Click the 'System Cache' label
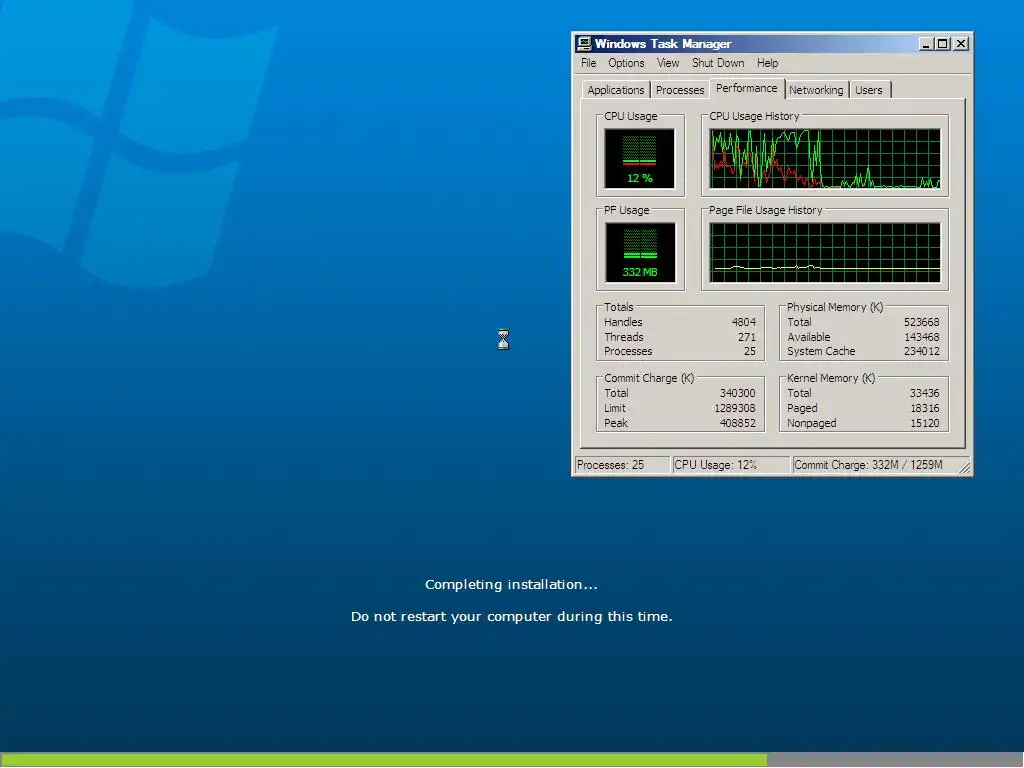The width and height of the screenshot is (1024, 768). pos(821,351)
